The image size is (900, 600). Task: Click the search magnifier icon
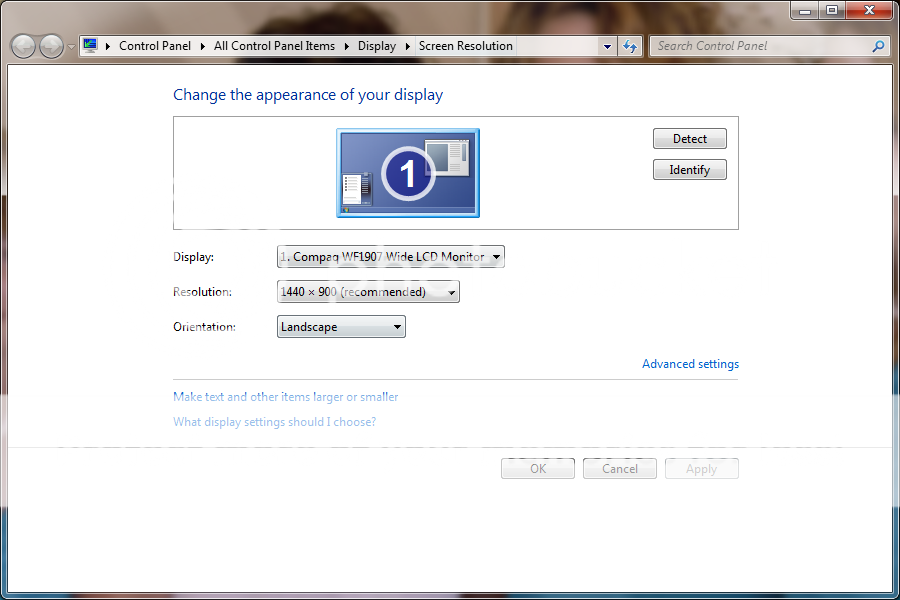coord(878,46)
